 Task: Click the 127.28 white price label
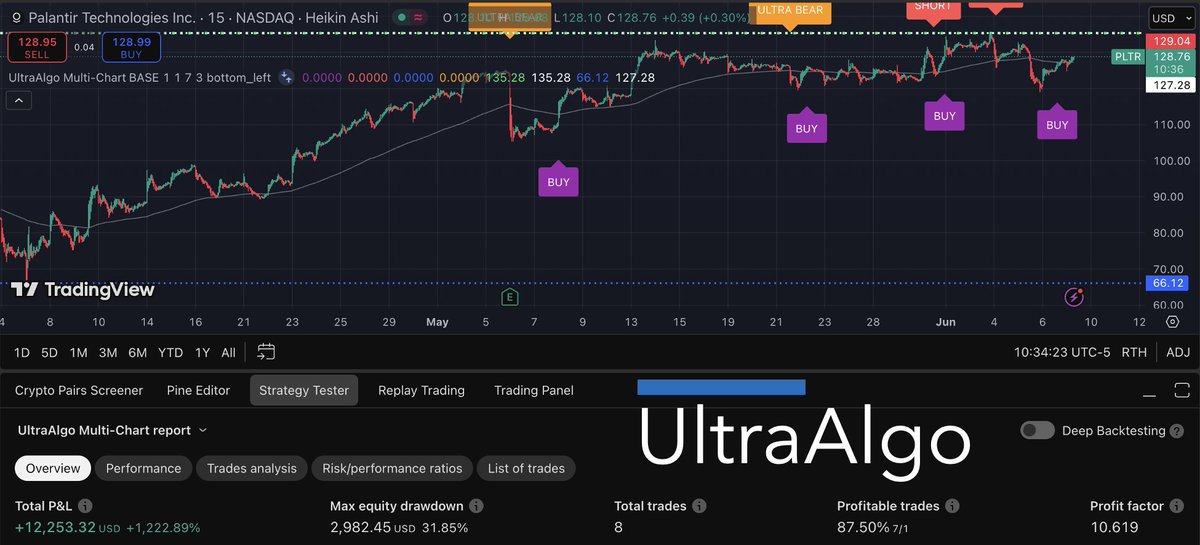tap(1170, 85)
